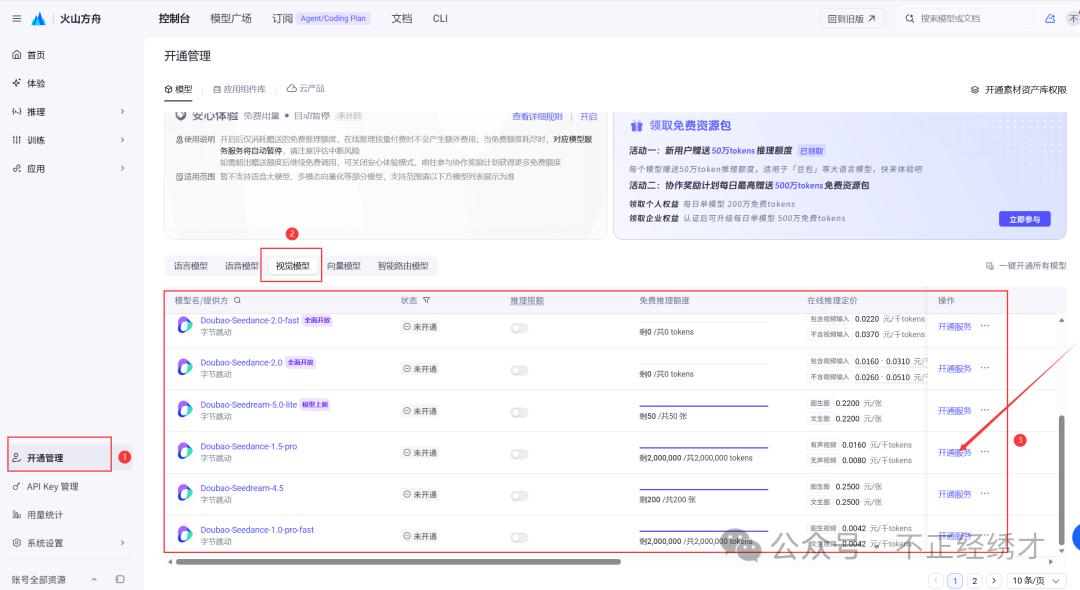Expand the 推理 sidebar section chevron
This screenshot has width=1080, height=590.
(123, 112)
